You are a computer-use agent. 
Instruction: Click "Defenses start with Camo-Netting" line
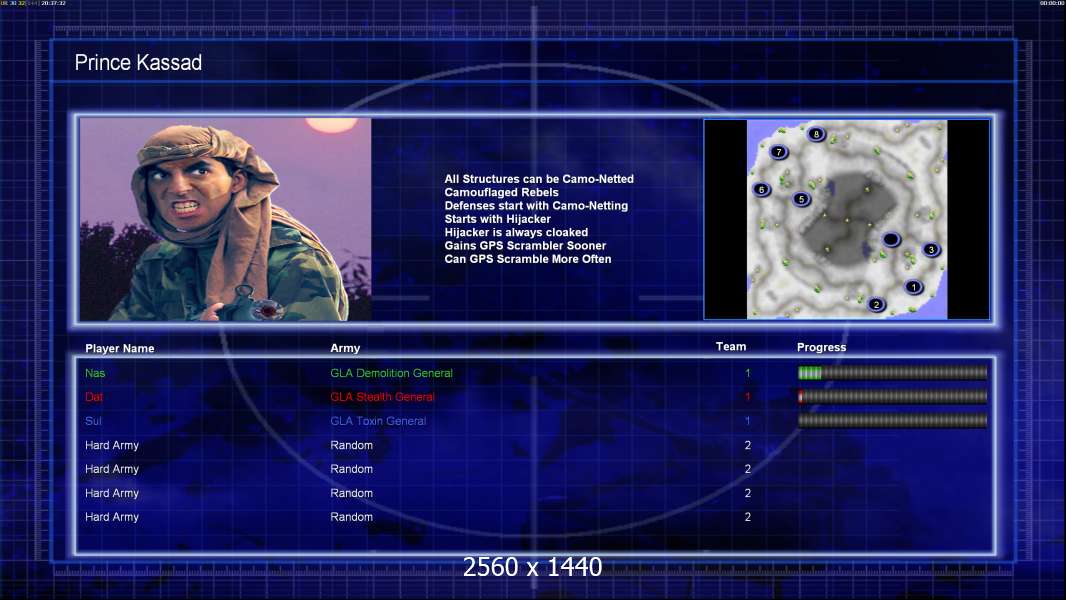[536, 205]
